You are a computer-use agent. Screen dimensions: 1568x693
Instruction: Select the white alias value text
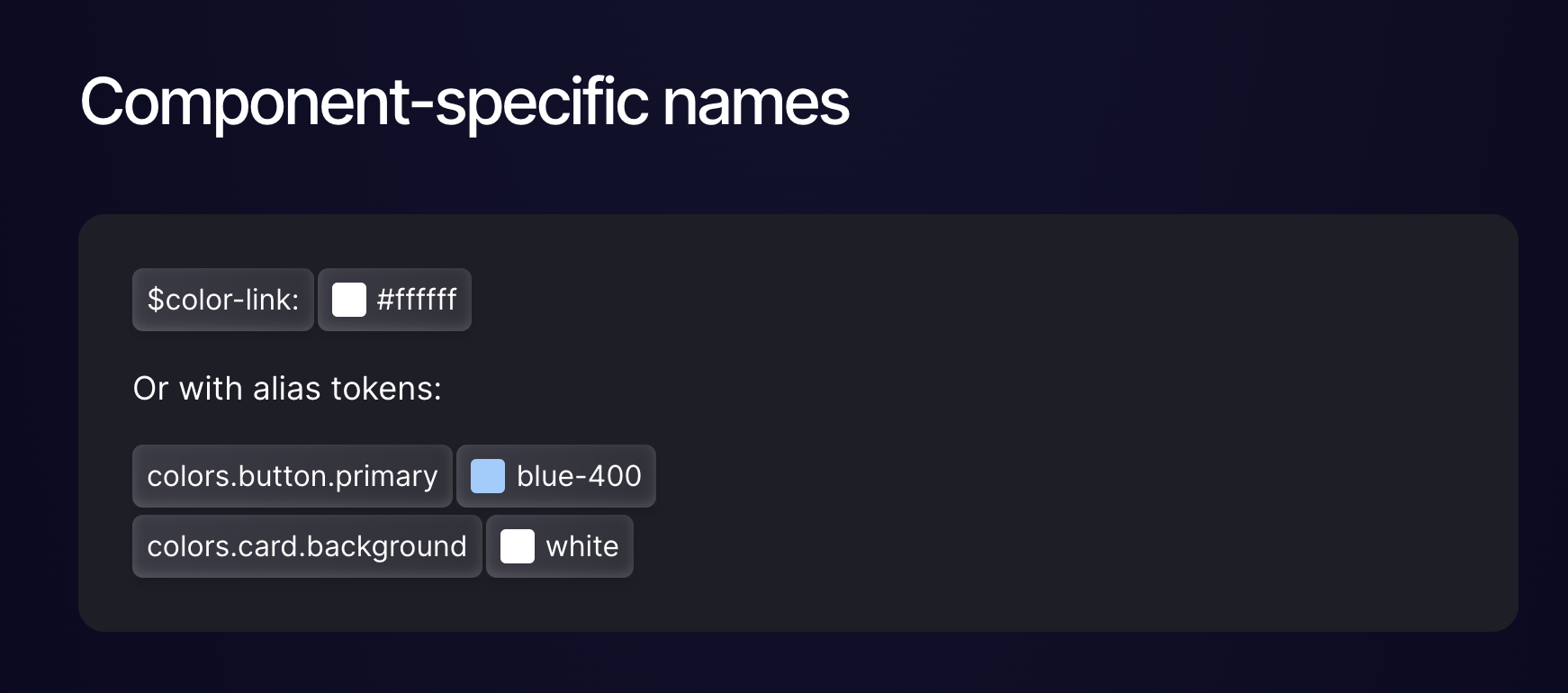coord(582,546)
